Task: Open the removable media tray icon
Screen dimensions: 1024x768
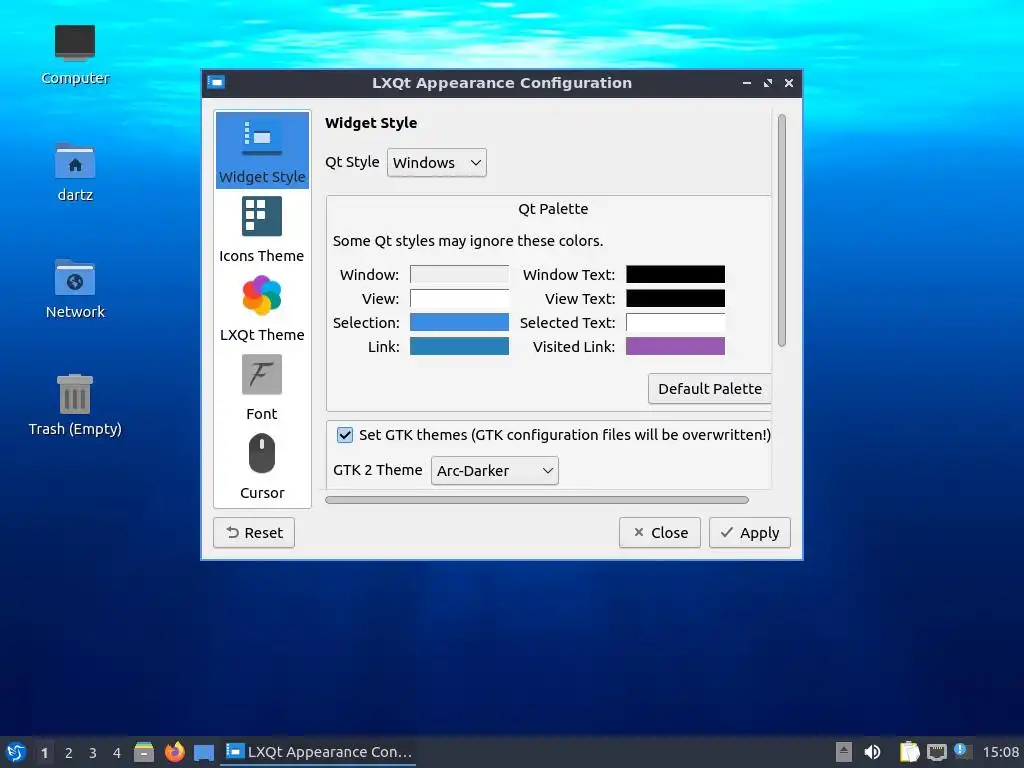Action: (844, 752)
